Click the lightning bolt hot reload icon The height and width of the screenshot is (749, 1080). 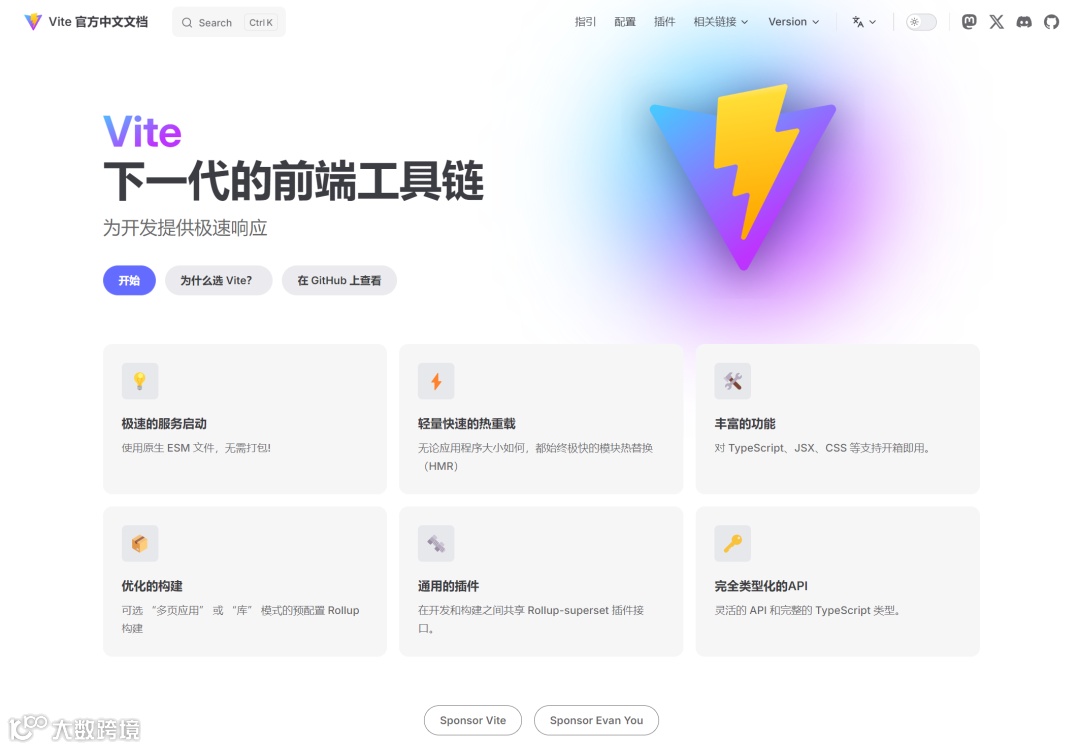pos(436,381)
